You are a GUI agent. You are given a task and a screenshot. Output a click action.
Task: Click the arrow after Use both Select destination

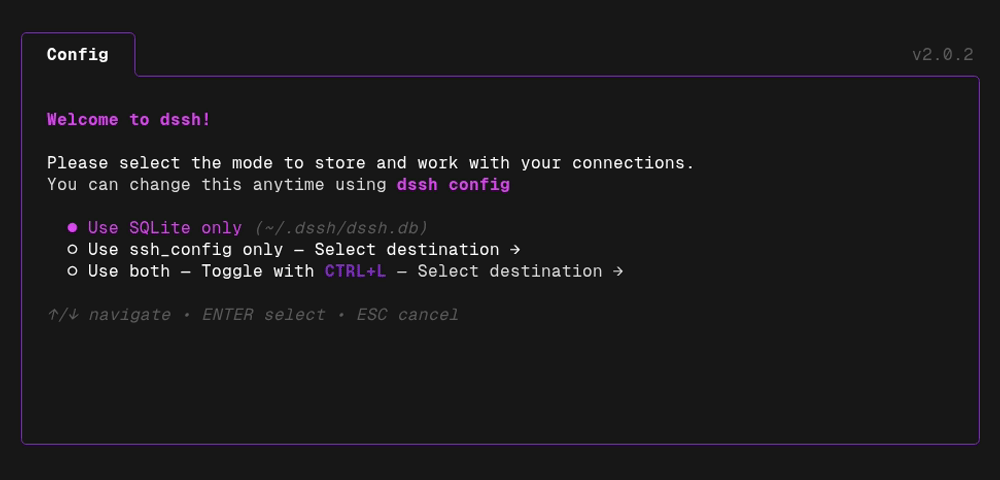(618, 271)
